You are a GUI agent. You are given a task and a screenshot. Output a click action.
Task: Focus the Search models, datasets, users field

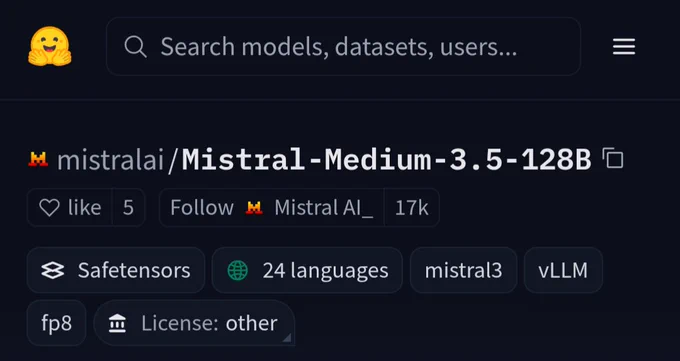point(343,46)
